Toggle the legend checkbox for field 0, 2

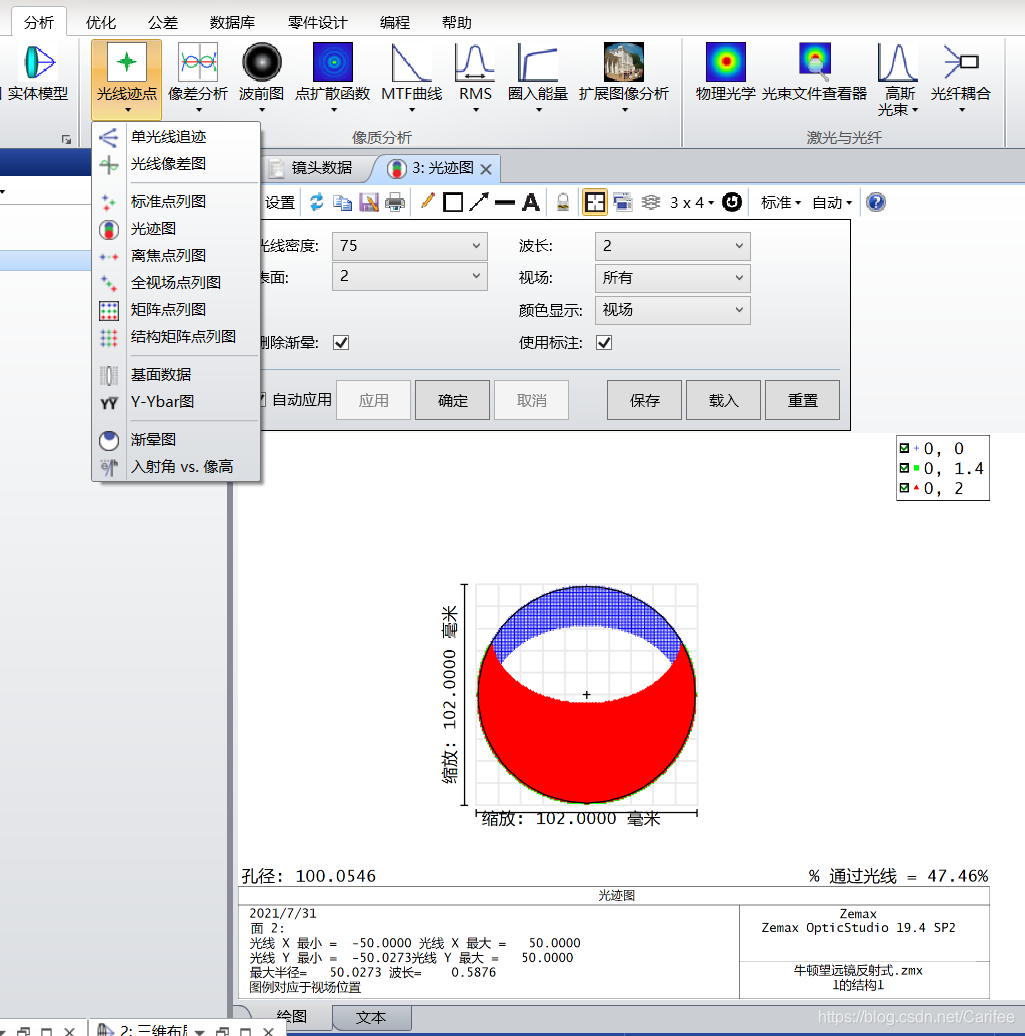pyautogui.click(x=905, y=488)
